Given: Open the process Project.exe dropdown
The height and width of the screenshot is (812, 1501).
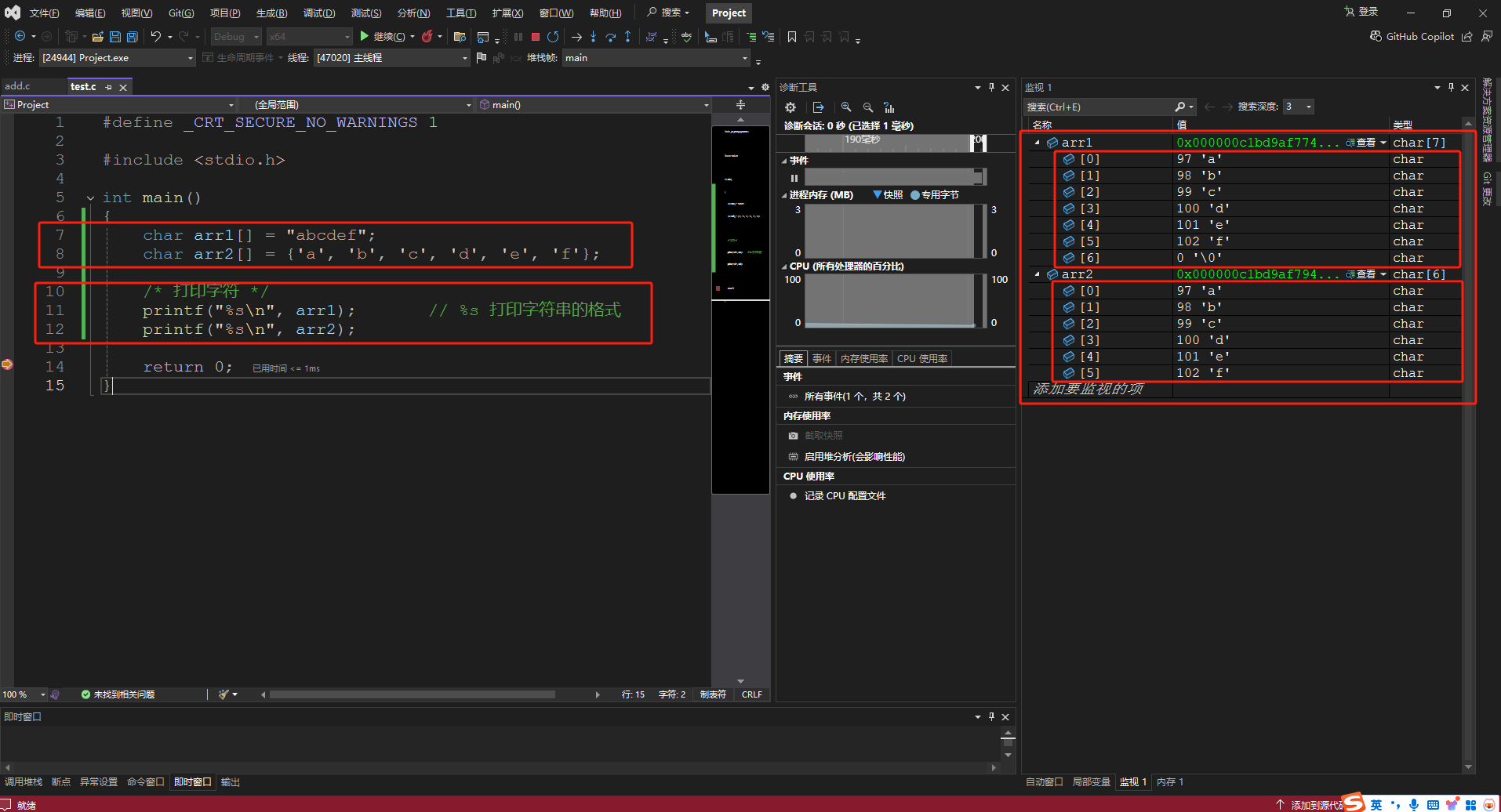Looking at the screenshot, I should pyautogui.click(x=190, y=58).
